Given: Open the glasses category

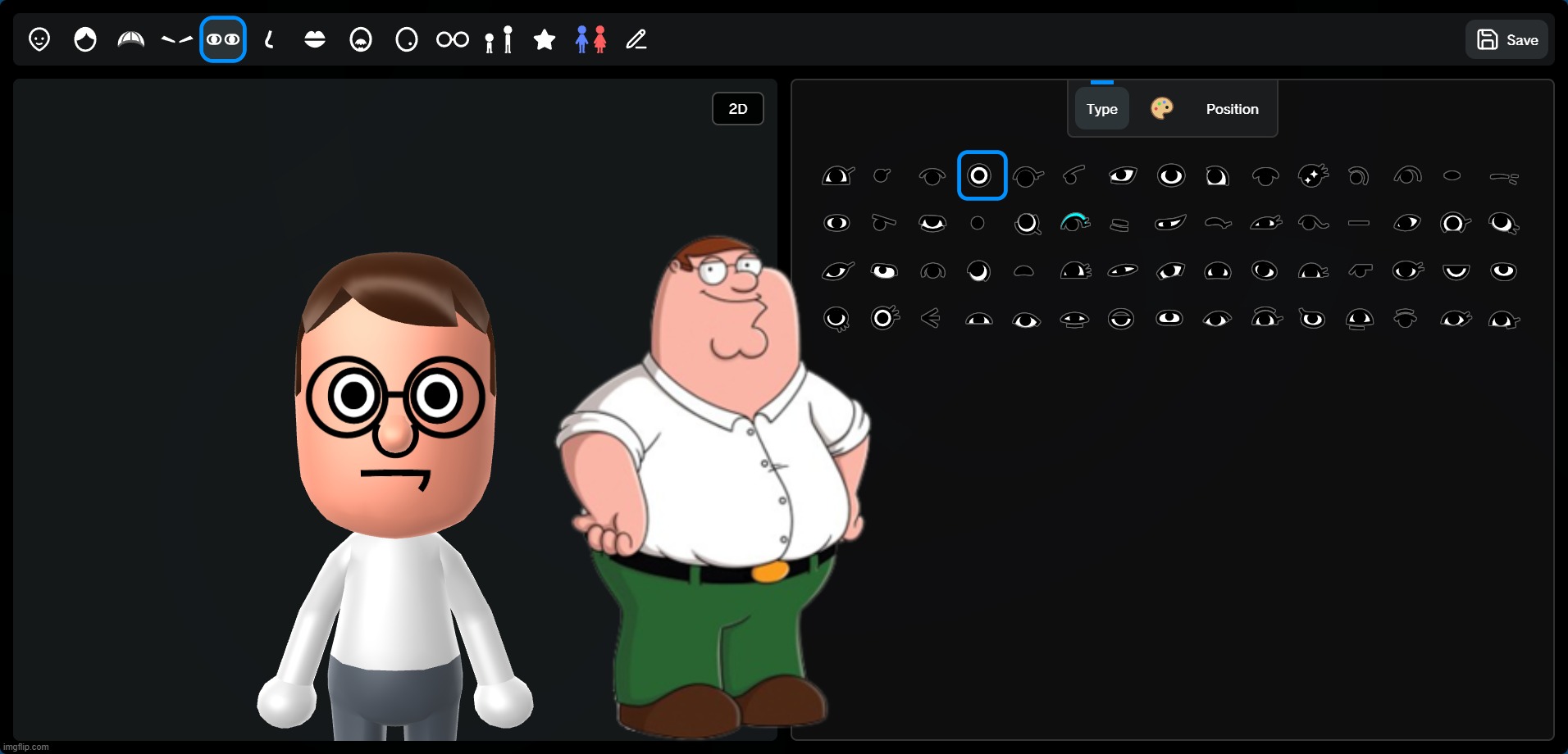Looking at the screenshot, I should click(453, 39).
